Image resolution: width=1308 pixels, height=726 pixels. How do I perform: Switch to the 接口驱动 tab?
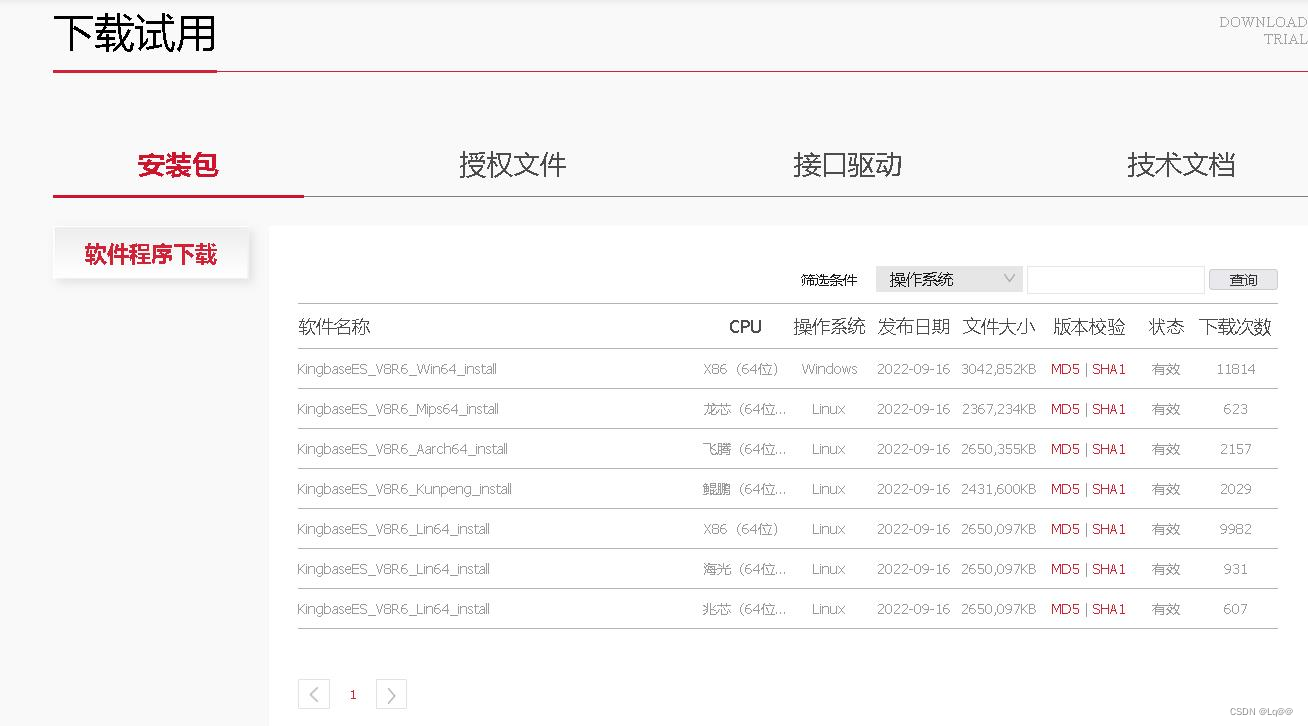pyautogui.click(x=848, y=165)
